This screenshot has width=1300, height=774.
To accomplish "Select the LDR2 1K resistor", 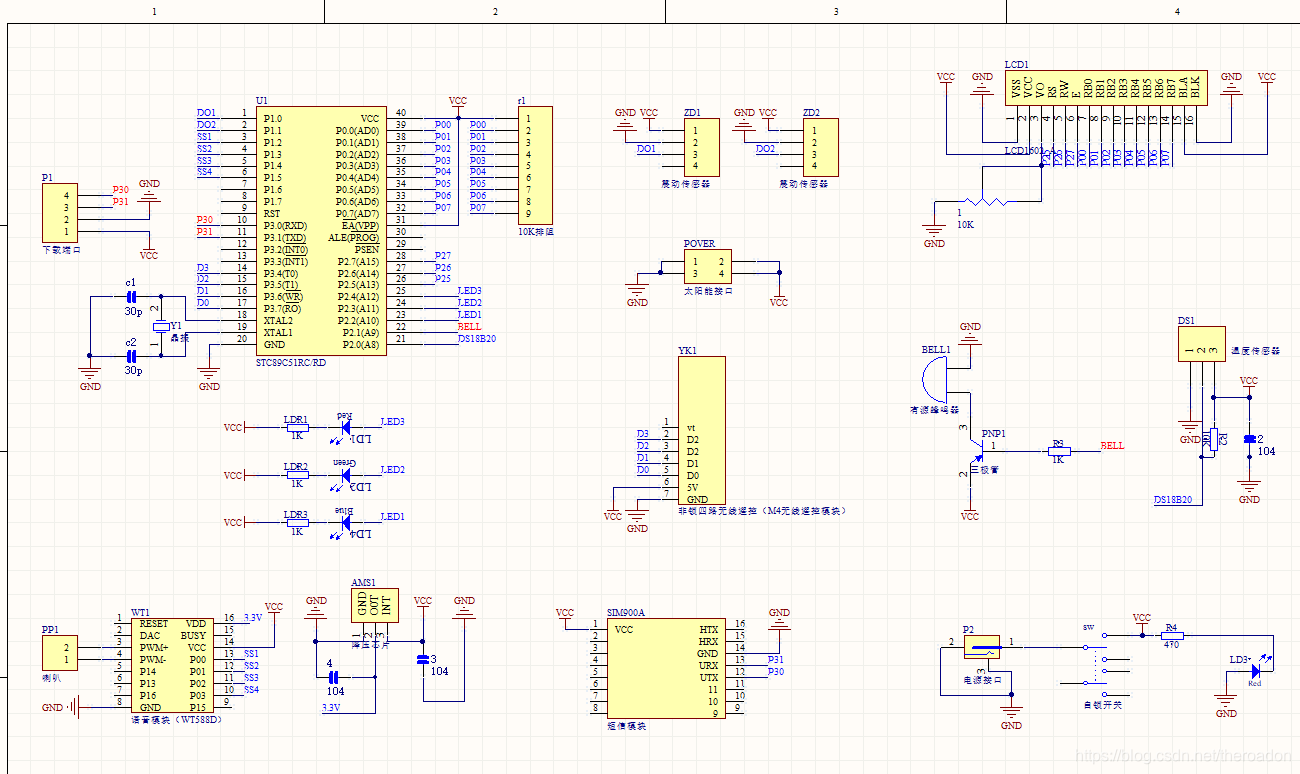I will [296, 475].
